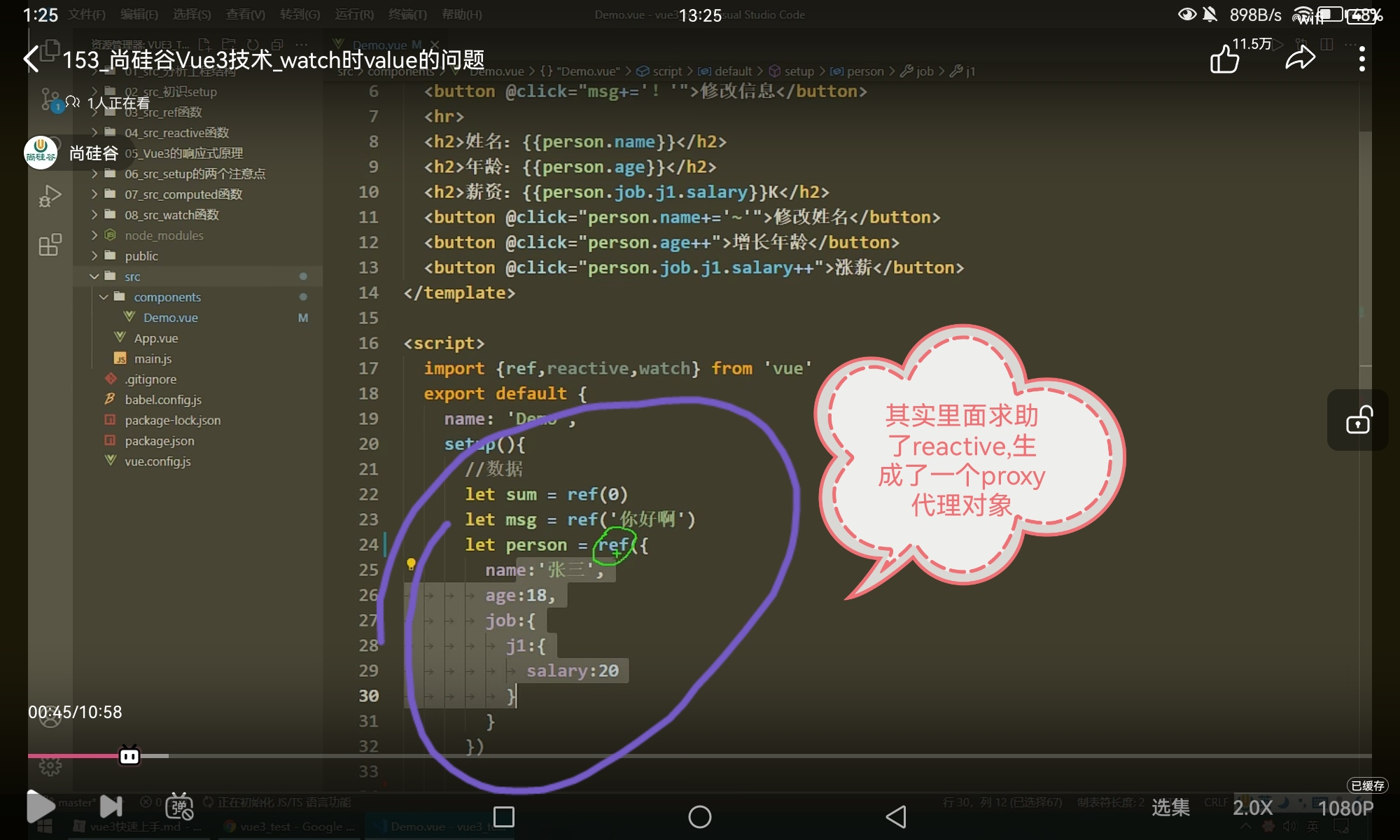Screen dimensions: 1400x840
Task: Tap the 尚硅谷 channel avatar
Action: 41,153
